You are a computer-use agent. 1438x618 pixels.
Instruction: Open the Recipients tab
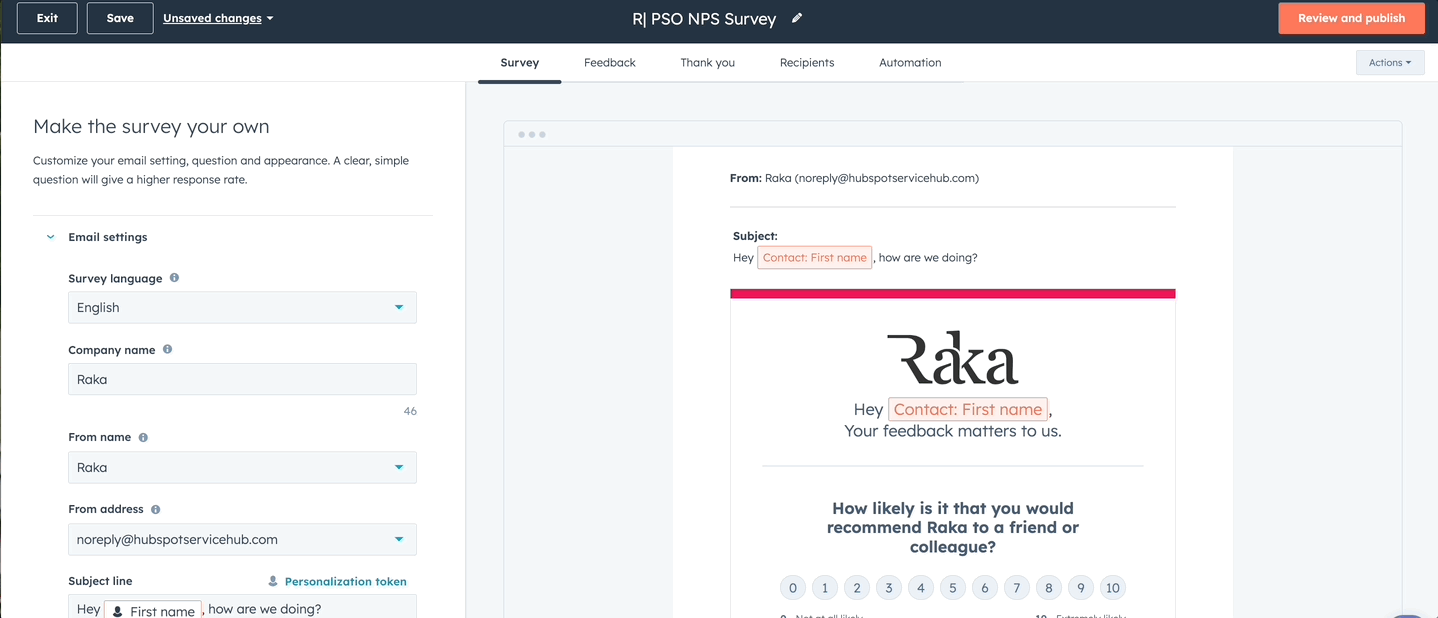(807, 62)
